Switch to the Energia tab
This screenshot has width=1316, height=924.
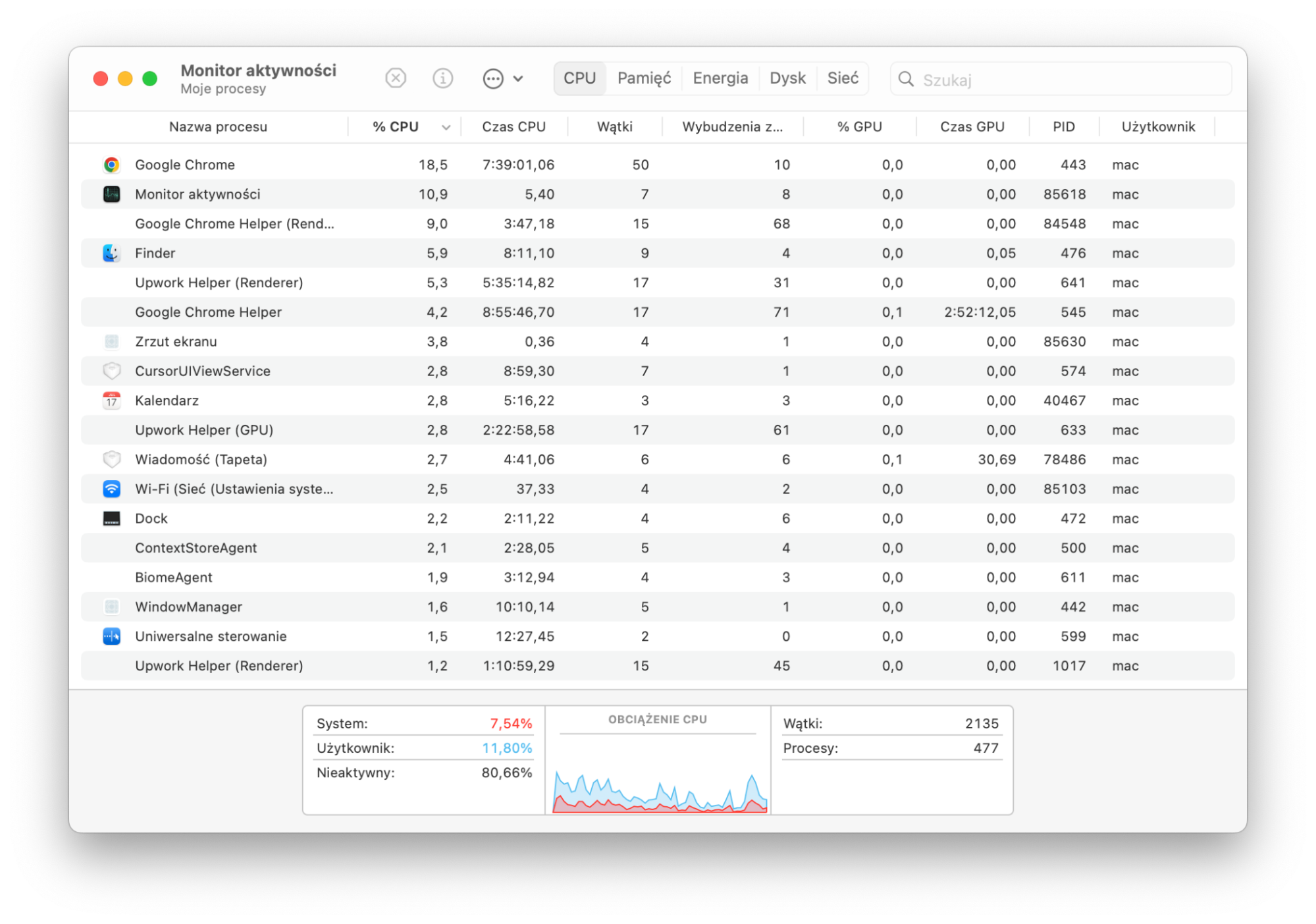[x=720, y=78]
